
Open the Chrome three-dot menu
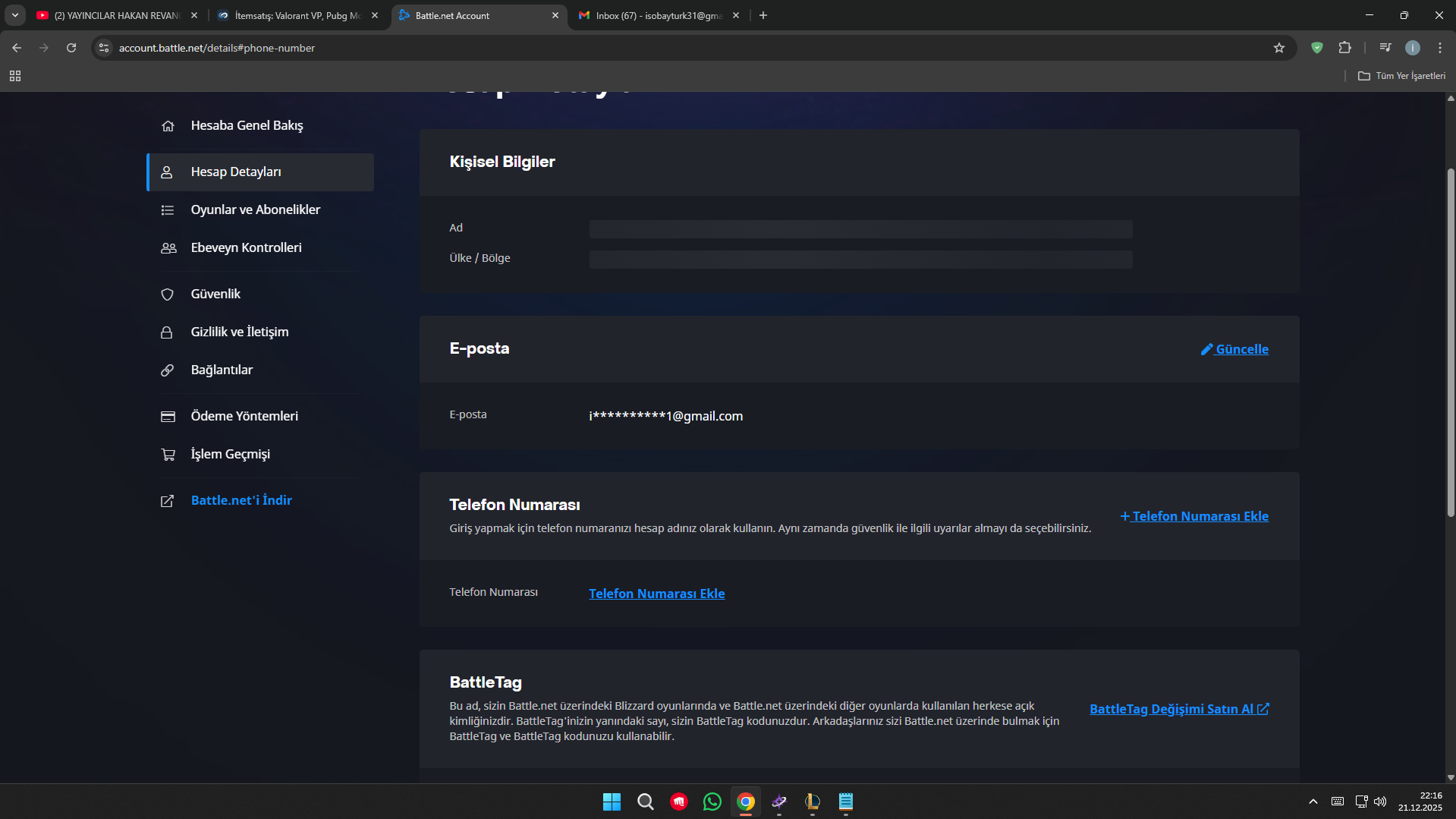tap(1440, 48)
